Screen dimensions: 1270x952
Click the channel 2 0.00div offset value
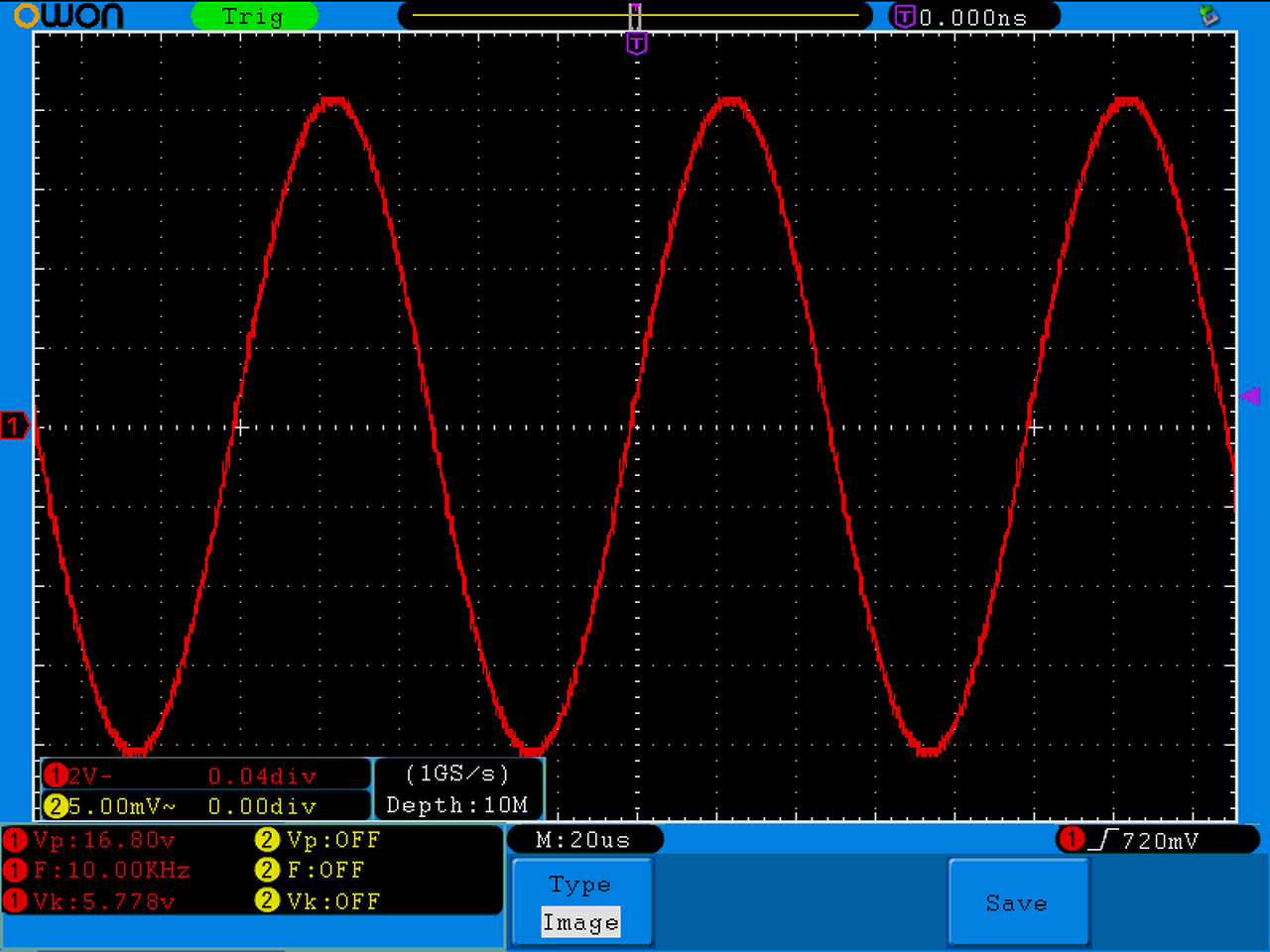click(262, 806)
